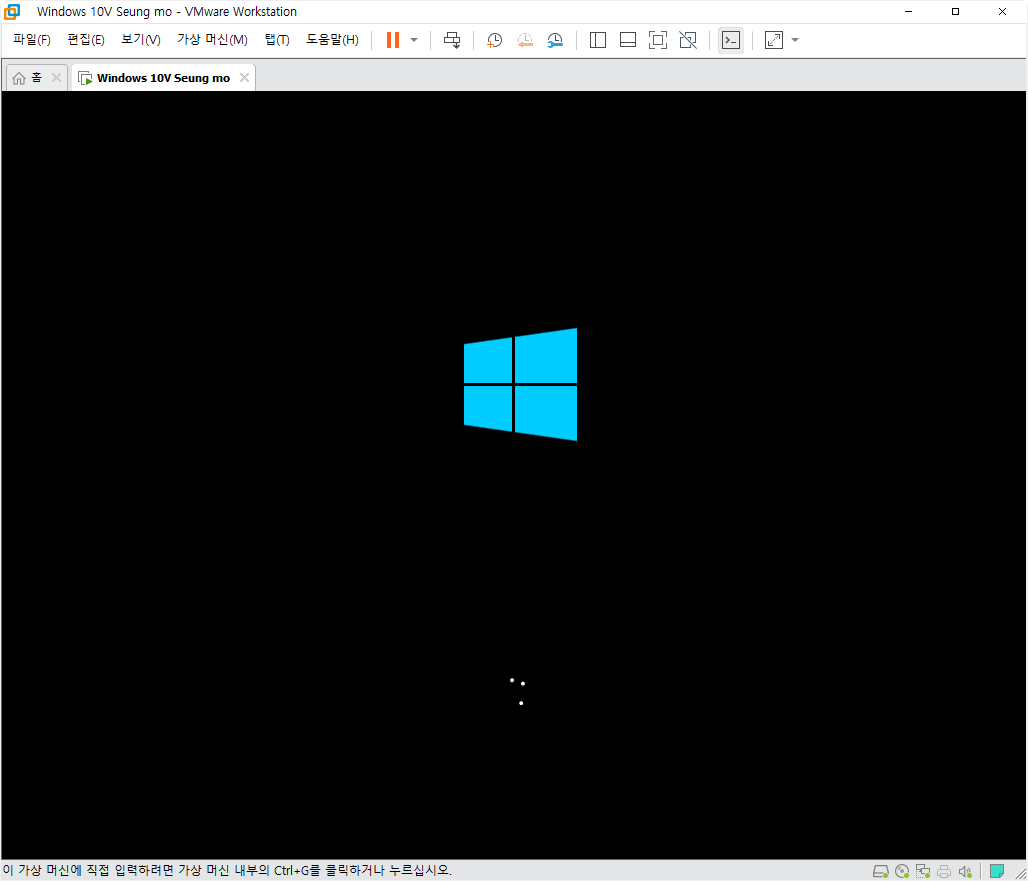Click the stretch guest display icon
Viewport: 1028px width, 881px height.
click(x=774, y=40)
